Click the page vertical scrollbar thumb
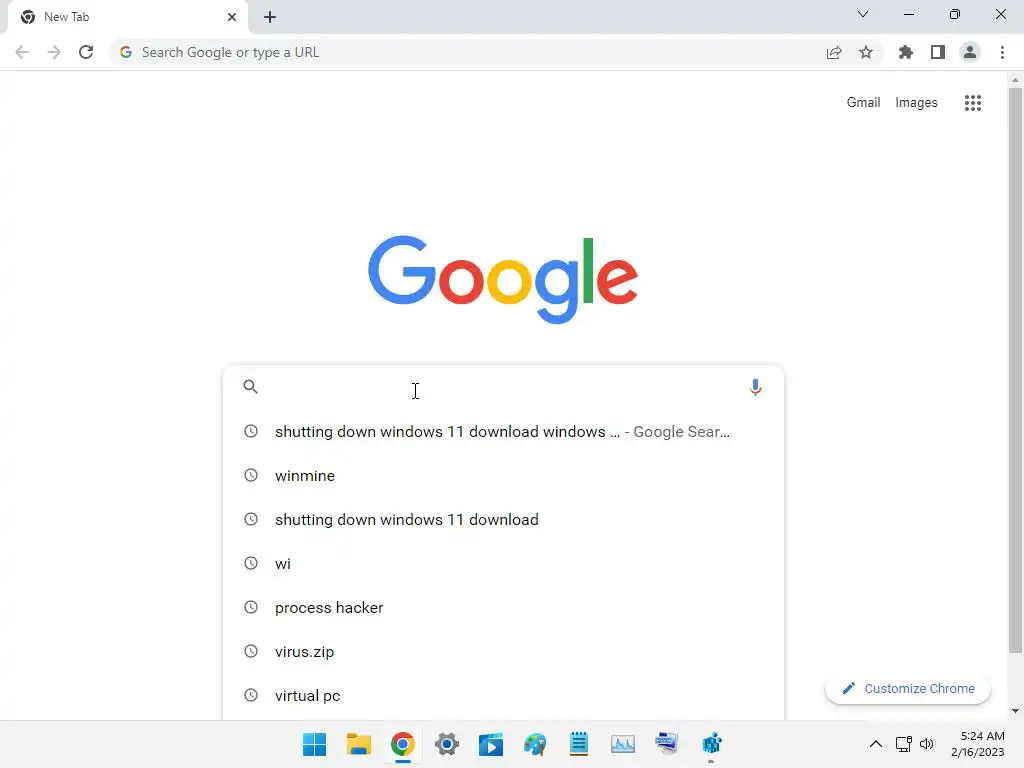 [1015, 370]
